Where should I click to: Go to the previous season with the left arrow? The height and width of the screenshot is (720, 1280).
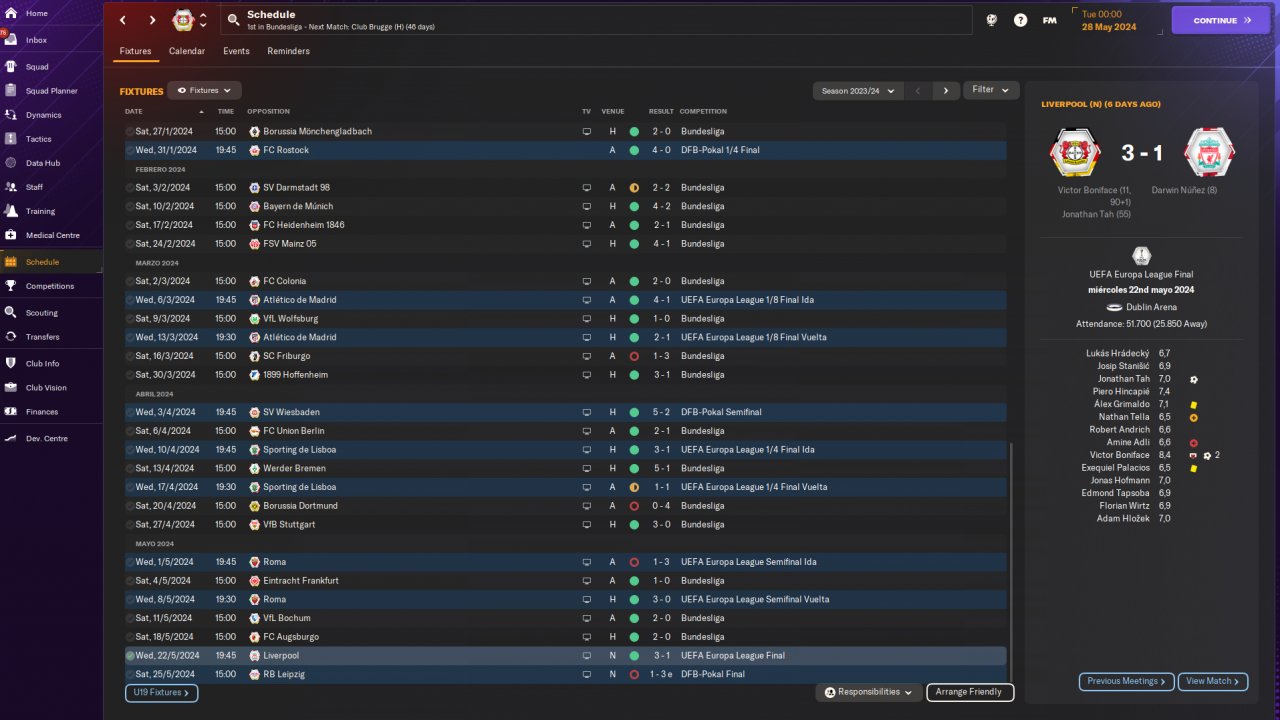pos(918,91)
